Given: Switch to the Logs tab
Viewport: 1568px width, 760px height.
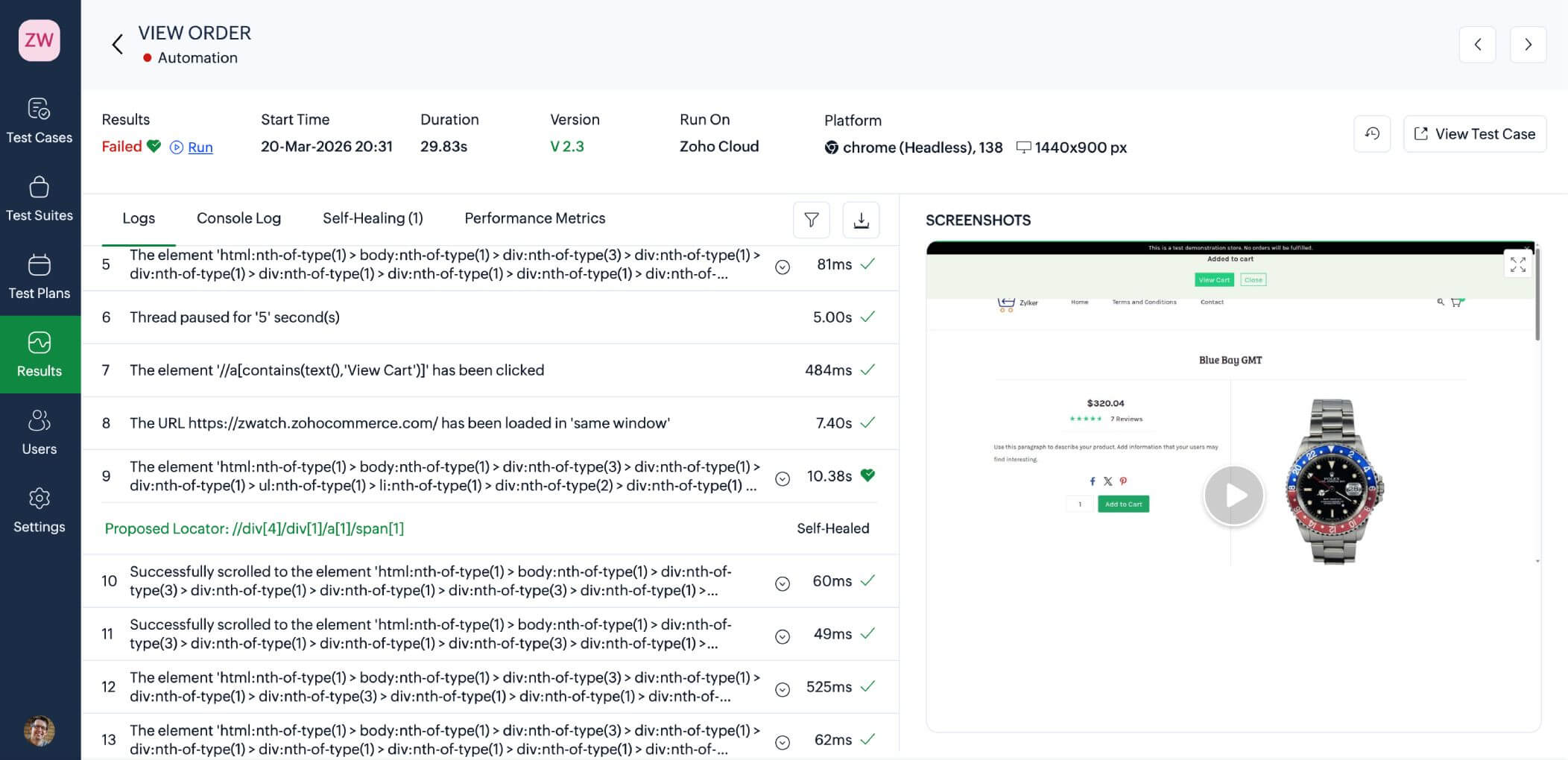Looking at the screenshot, I should point(139,218).
